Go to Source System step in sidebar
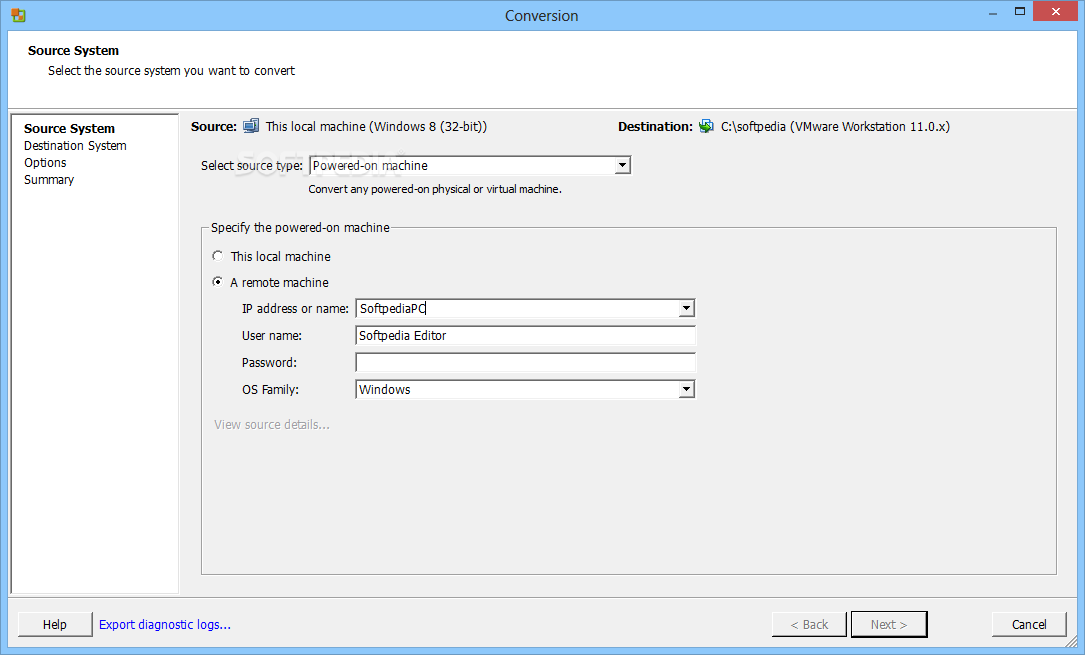Viewport: 1085px width, 655px height. [x=69, y=129]
